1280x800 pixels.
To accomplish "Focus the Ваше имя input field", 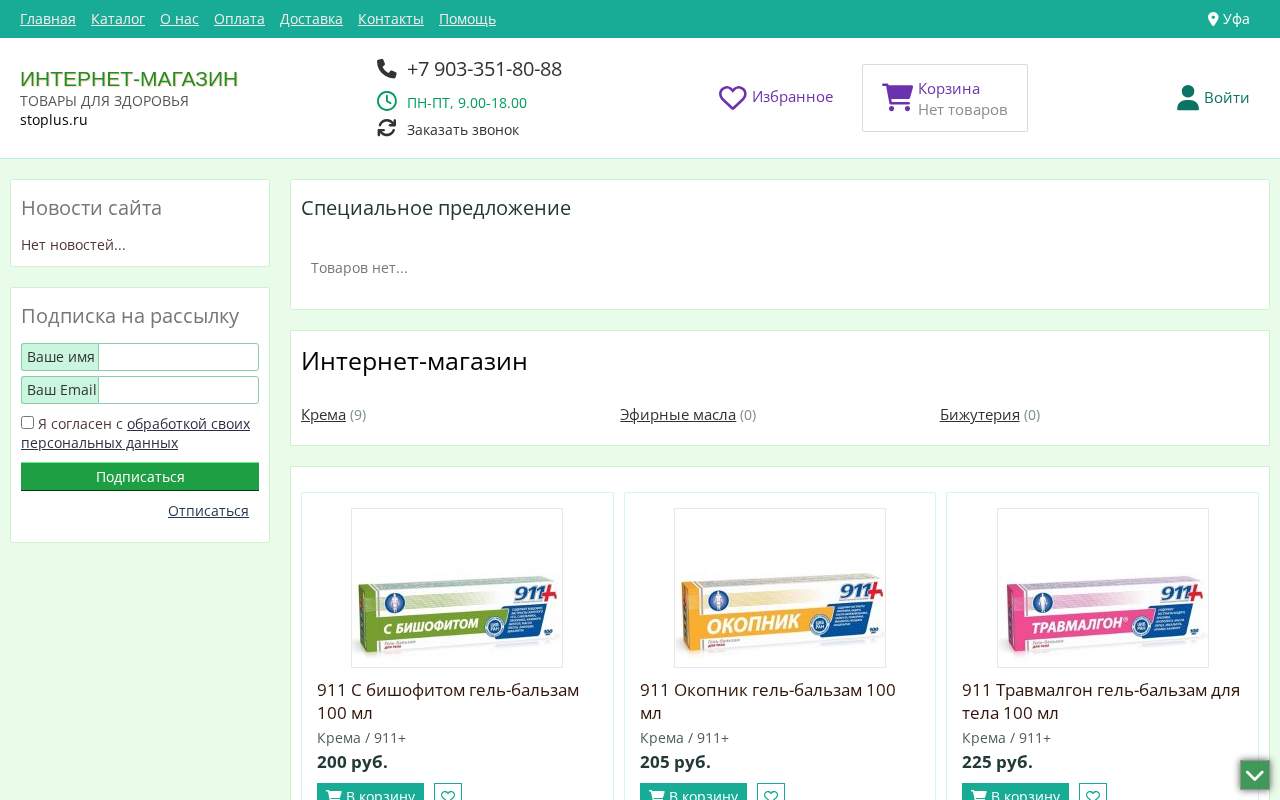I will pyautogui.click(x=178, y=357).
